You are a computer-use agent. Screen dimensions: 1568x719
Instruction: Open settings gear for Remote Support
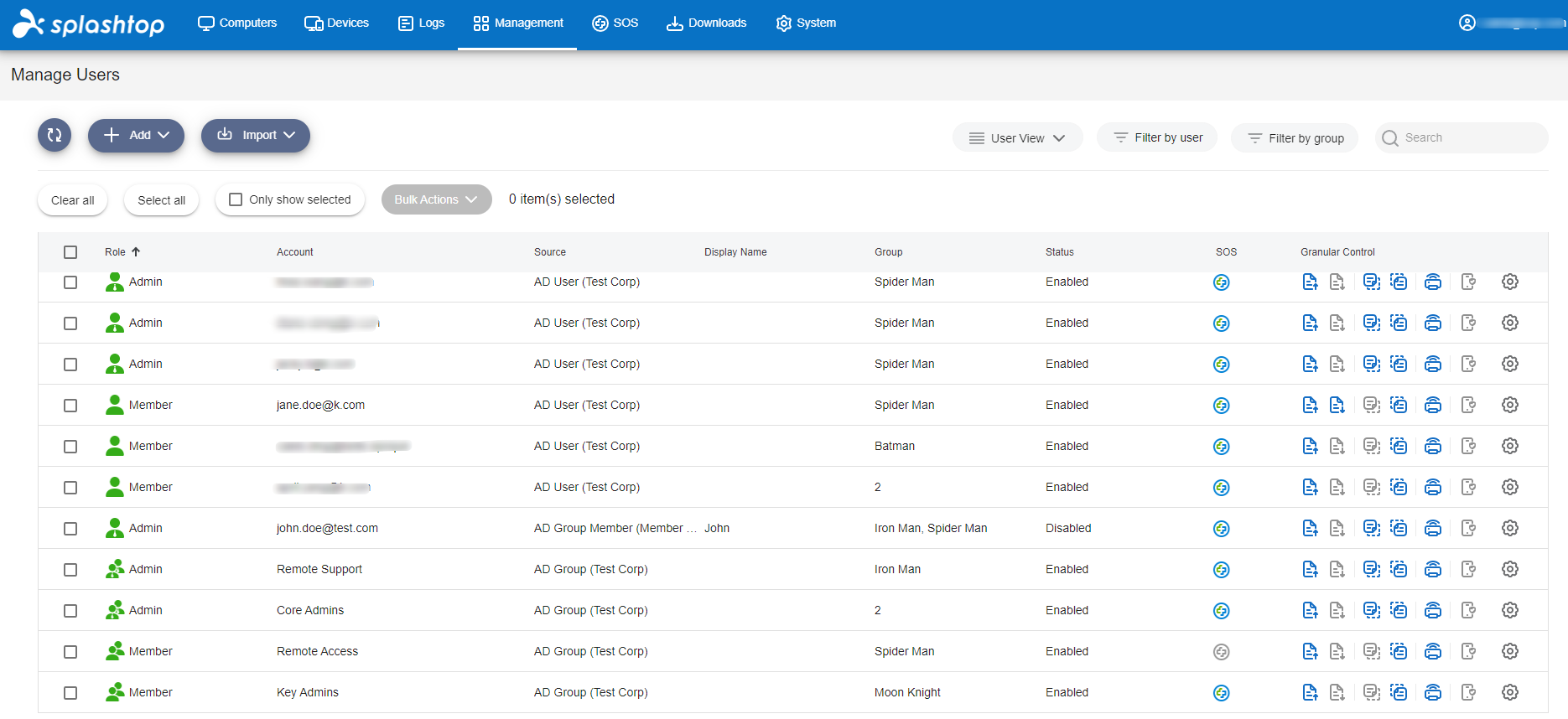tap(1510, 569)
